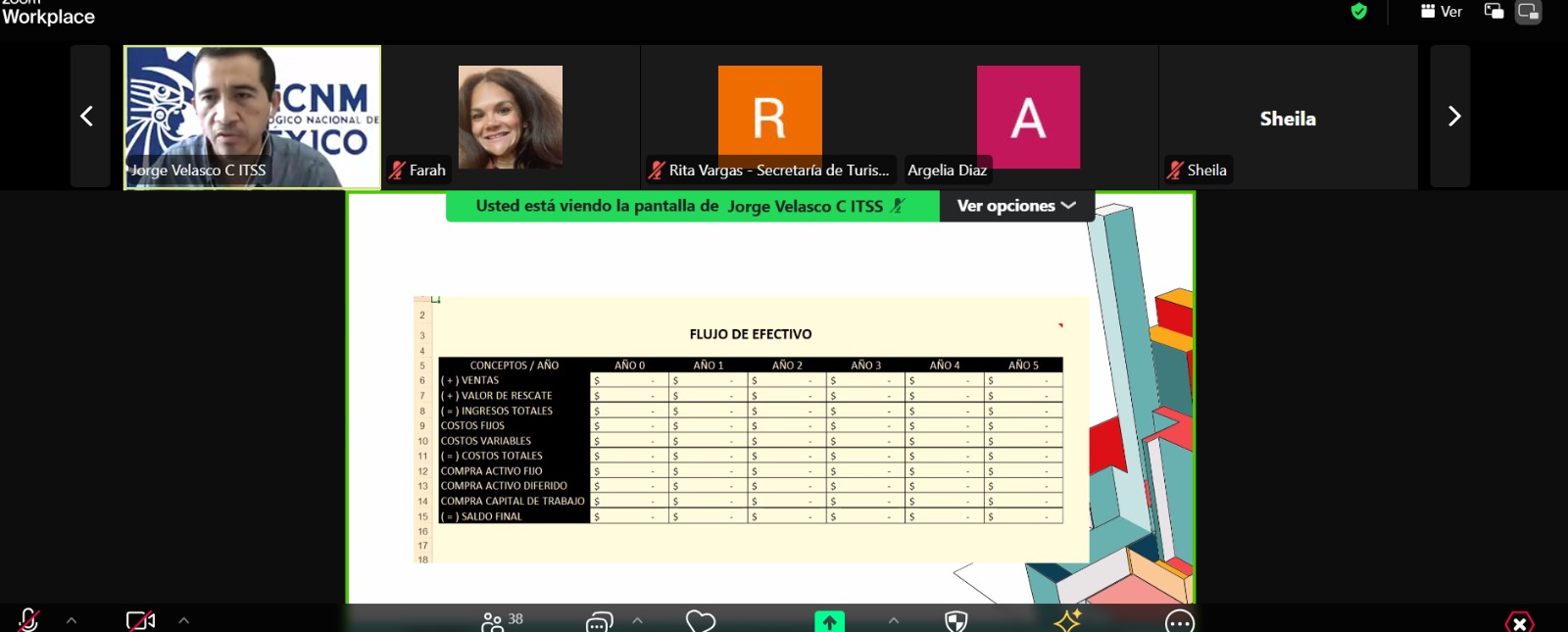Click the green share screen button
1568x632 pixels.
tap(829, 621)
